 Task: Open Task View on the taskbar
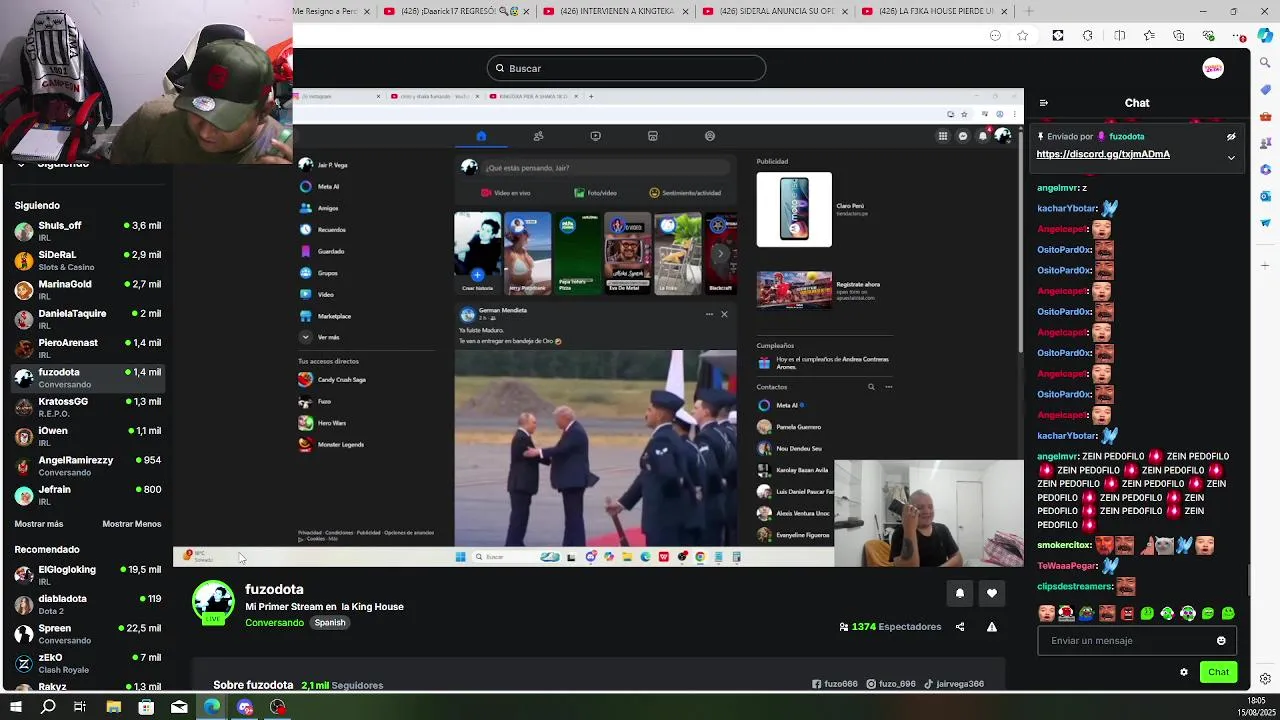click(80, 707)
